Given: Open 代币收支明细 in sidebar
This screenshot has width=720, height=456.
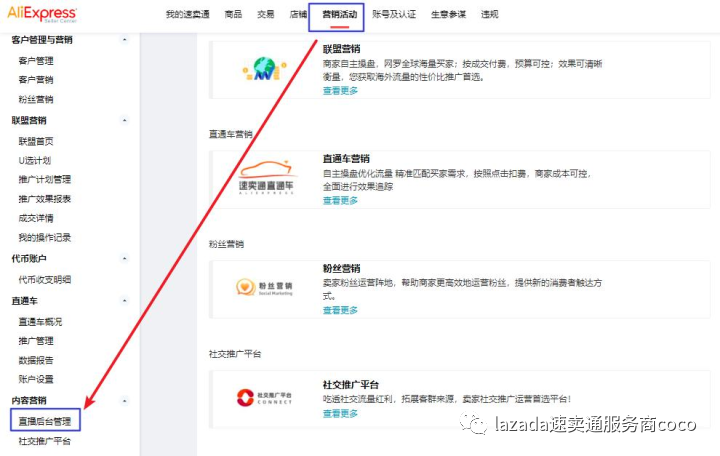Looking at the screenshot, I should tap(45, 280).
